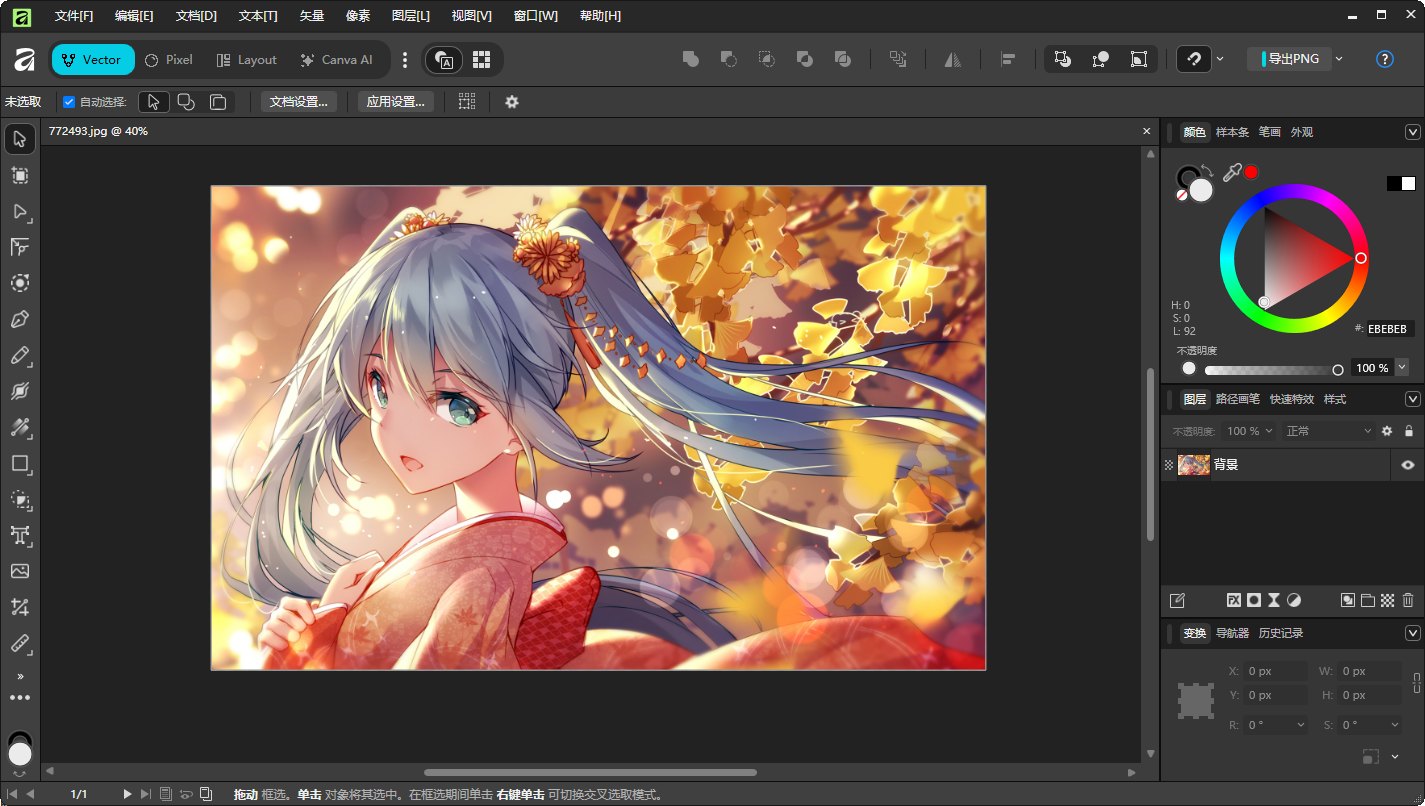Switch to the 路径画笔 tab
The image size is (1425, 806).
(1236, 398)
